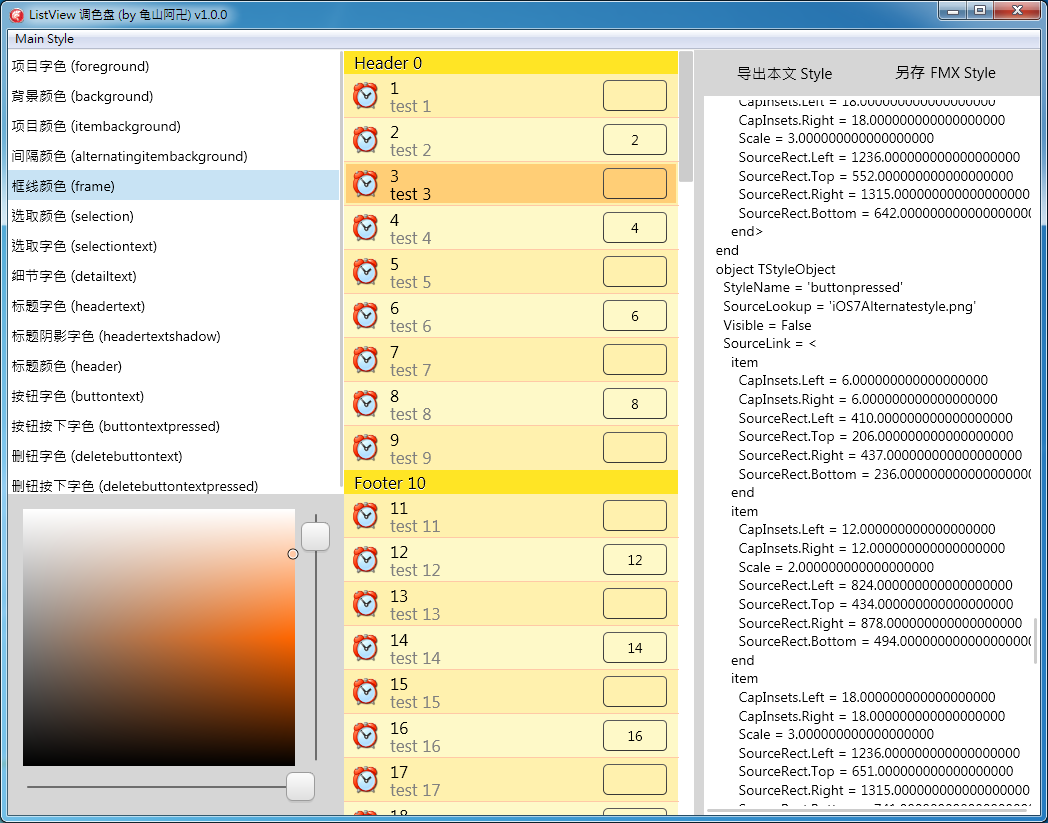Select 框线颜色 (frame) entry

coord(174,186)
